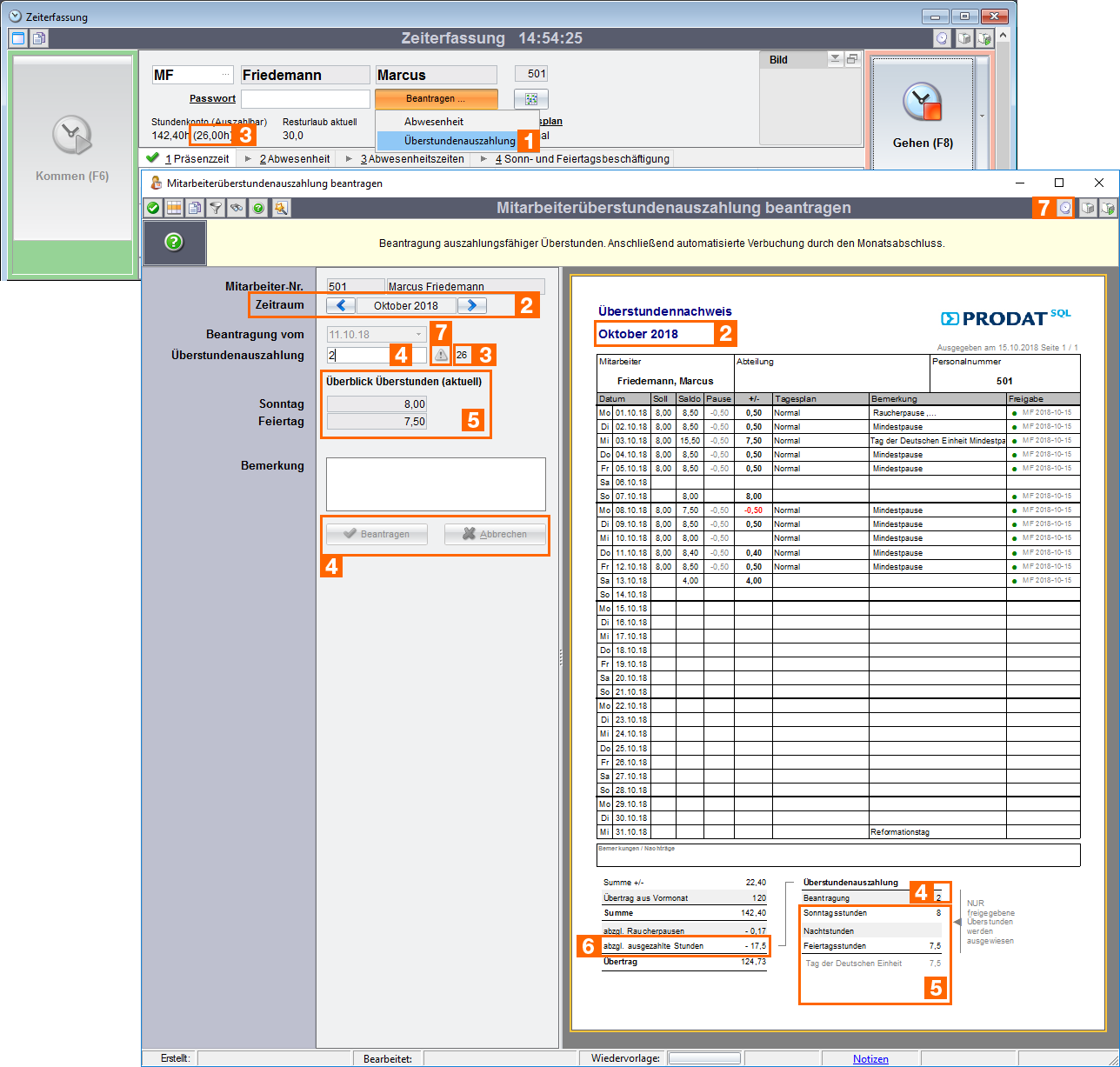Click the Übertrag value 124,73
The width and height of the screenshot is (1120, 1067).
coord(752,962)
